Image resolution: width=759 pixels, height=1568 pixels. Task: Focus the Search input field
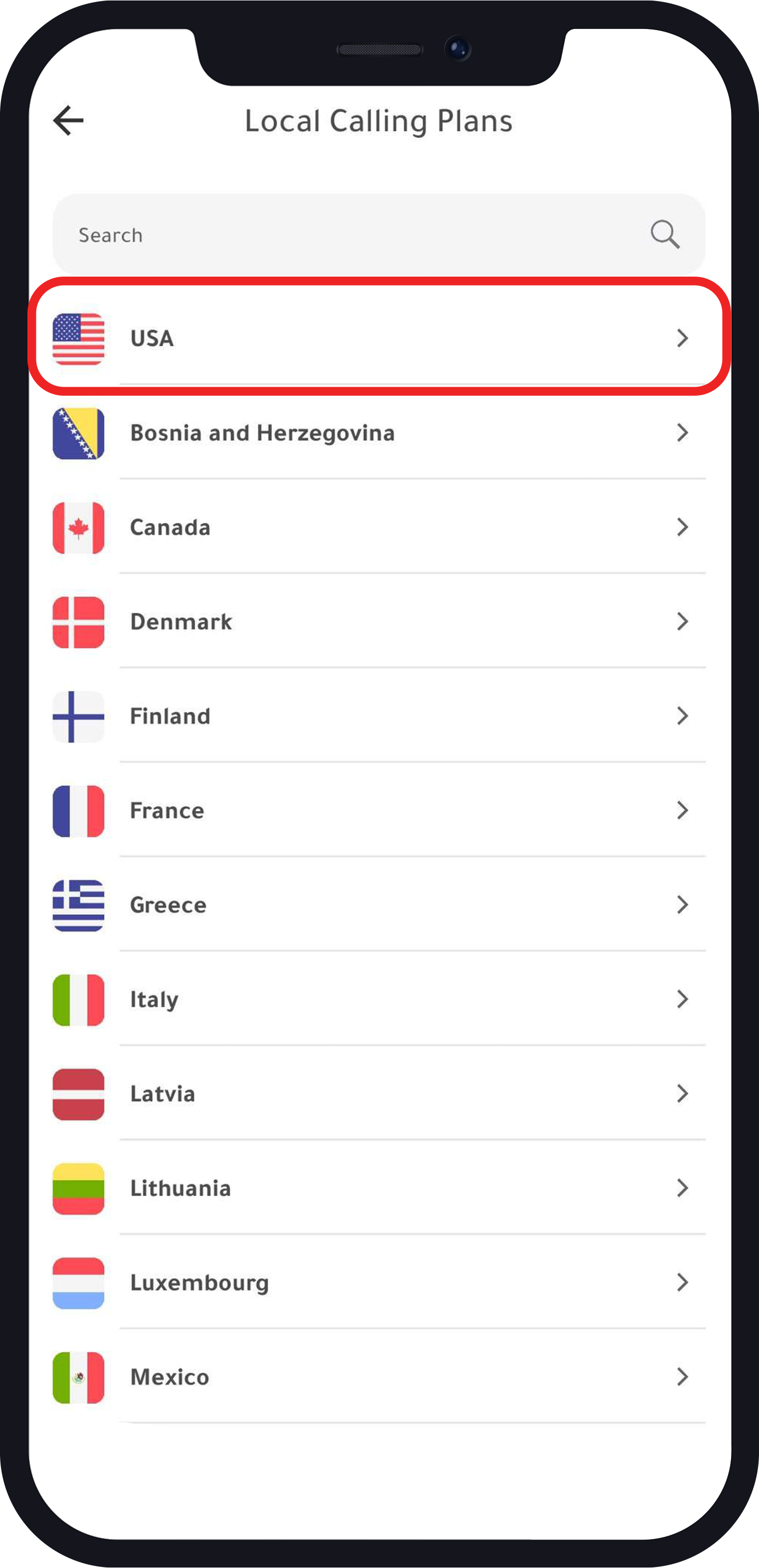pyautogui.click(x=353, y=235)
